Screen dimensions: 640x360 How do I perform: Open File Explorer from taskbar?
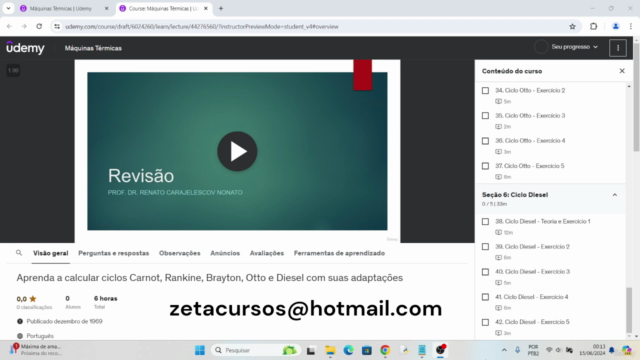coord(330,350)
